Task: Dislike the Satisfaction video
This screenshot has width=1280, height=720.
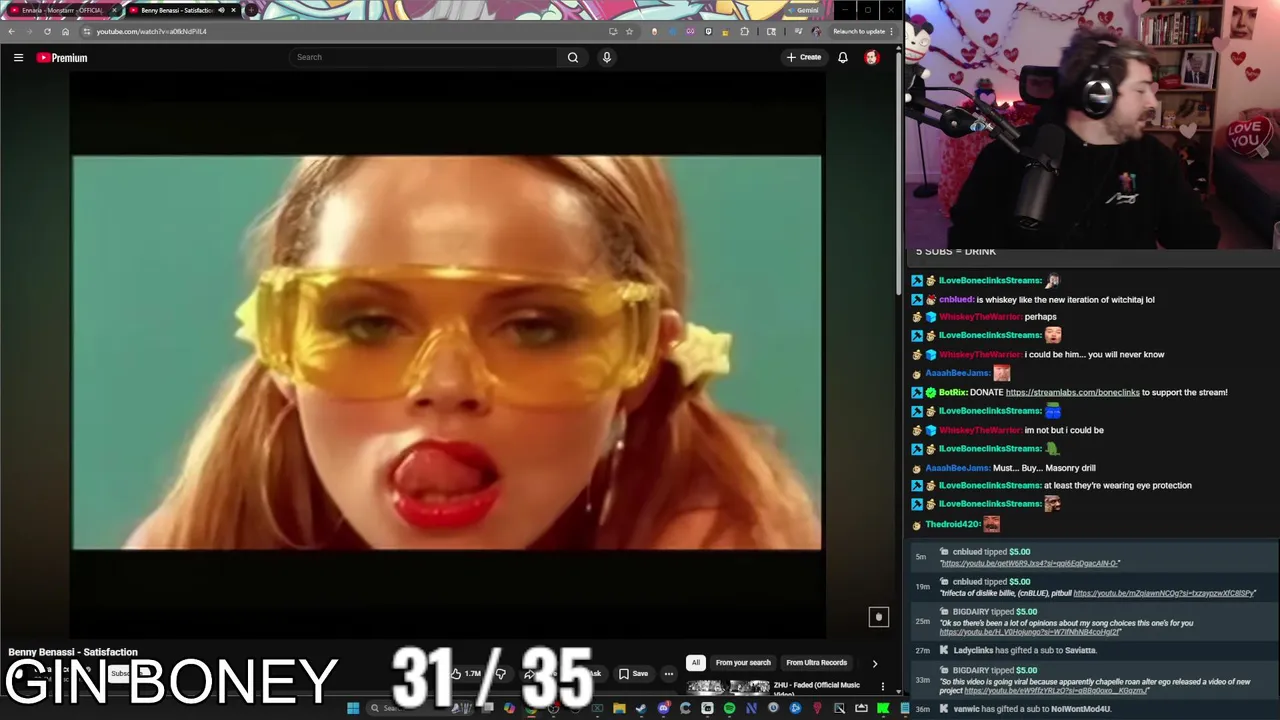Action: pos(500,674)
